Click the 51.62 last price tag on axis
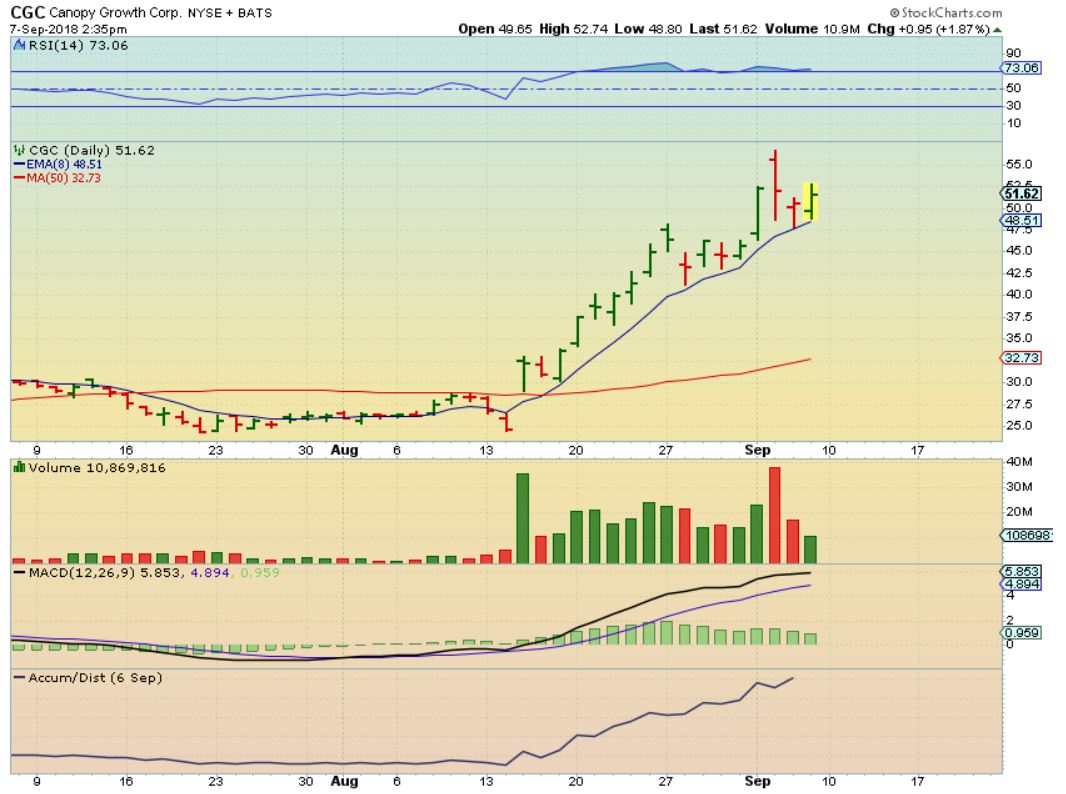The width and height of the screenshot is (1066, 794). [1021, 194]
